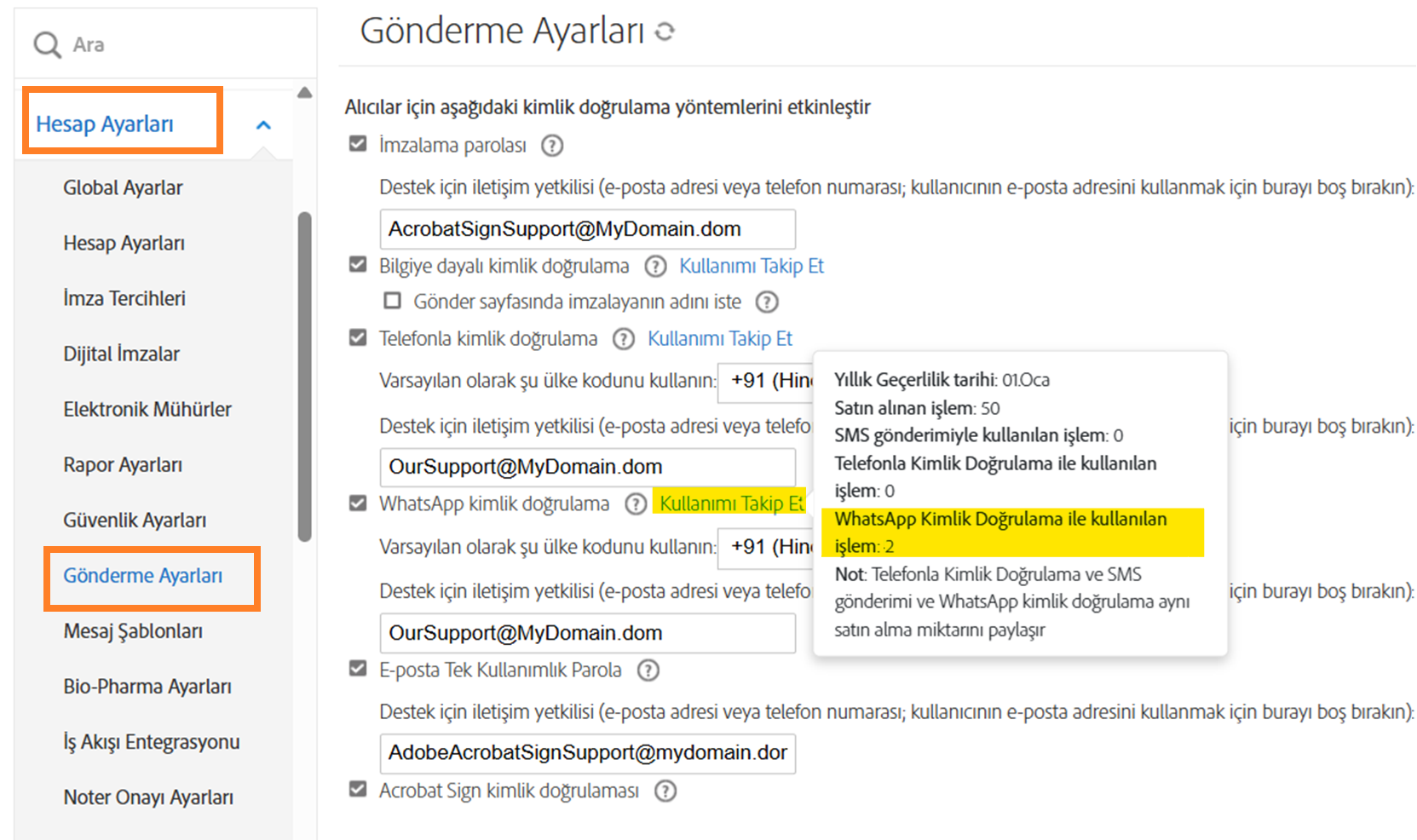Uncheck the İmzalama parolası checkbox
Image resolution: width=1417 pixels, height=840 pixels.
point(357,144)
